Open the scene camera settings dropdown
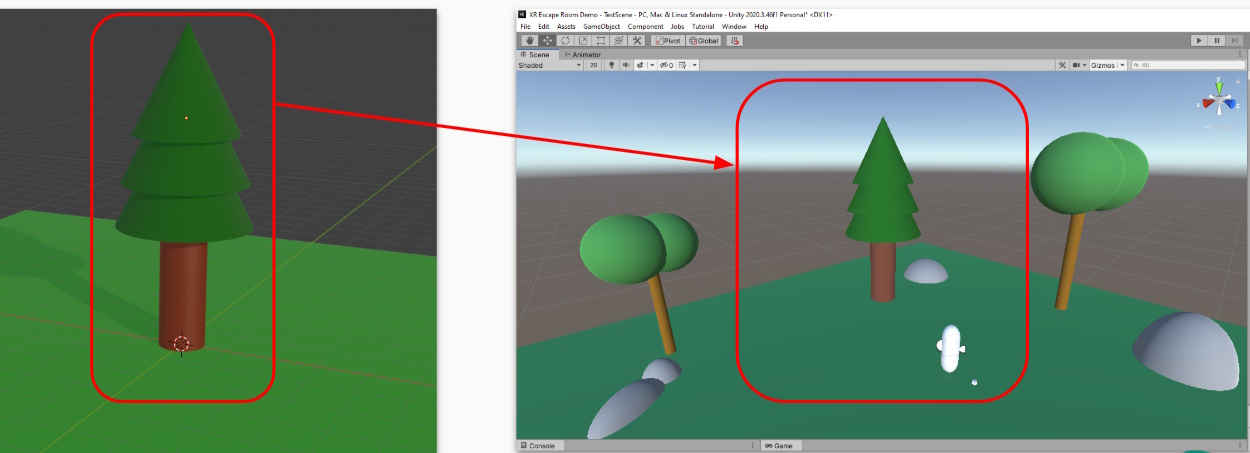Screen dimensions: 1250x453 [x=1079, y=65]
